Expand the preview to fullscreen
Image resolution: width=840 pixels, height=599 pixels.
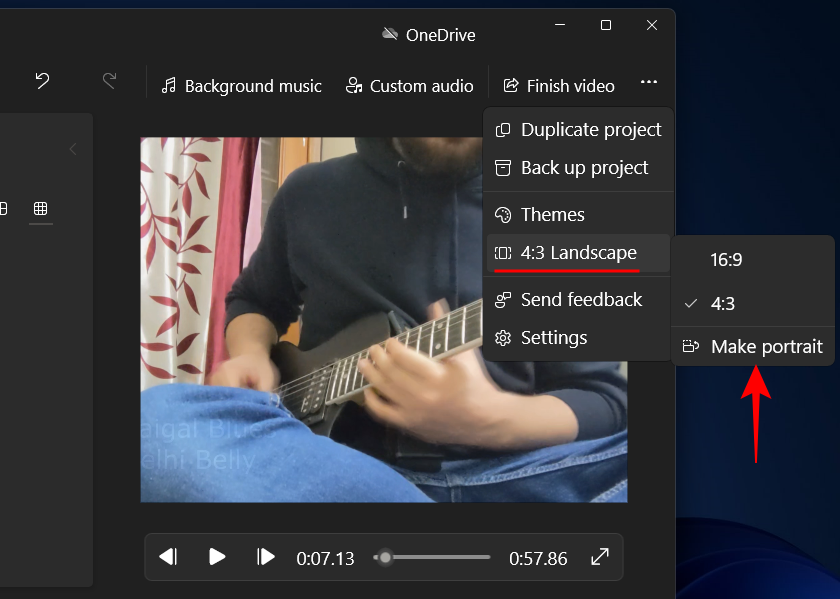pyautogui.click(x=599, y=557)
